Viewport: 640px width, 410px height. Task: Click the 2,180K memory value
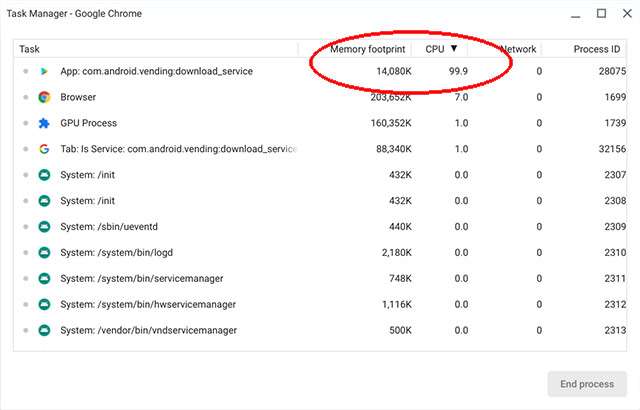point(396,253)
